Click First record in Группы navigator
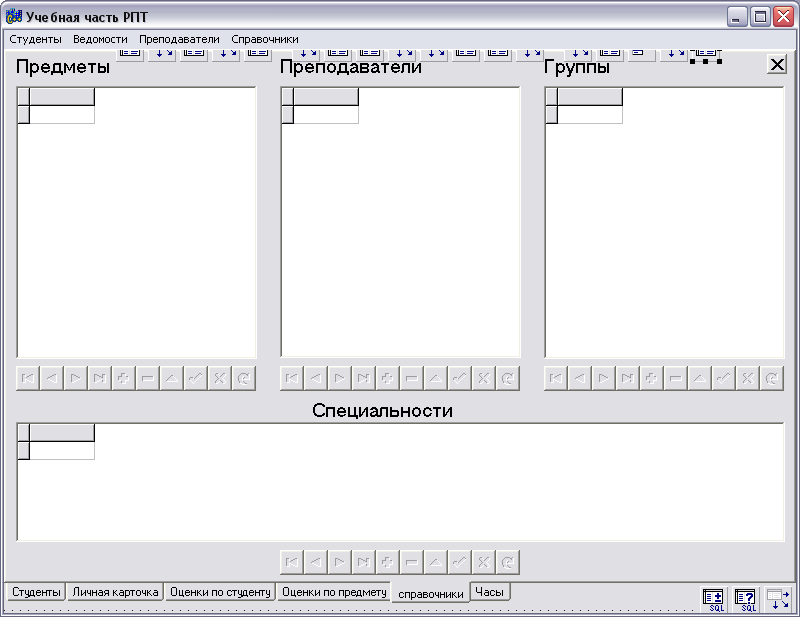The width and height of the screenshot is (800, 617). coord(556,379)
